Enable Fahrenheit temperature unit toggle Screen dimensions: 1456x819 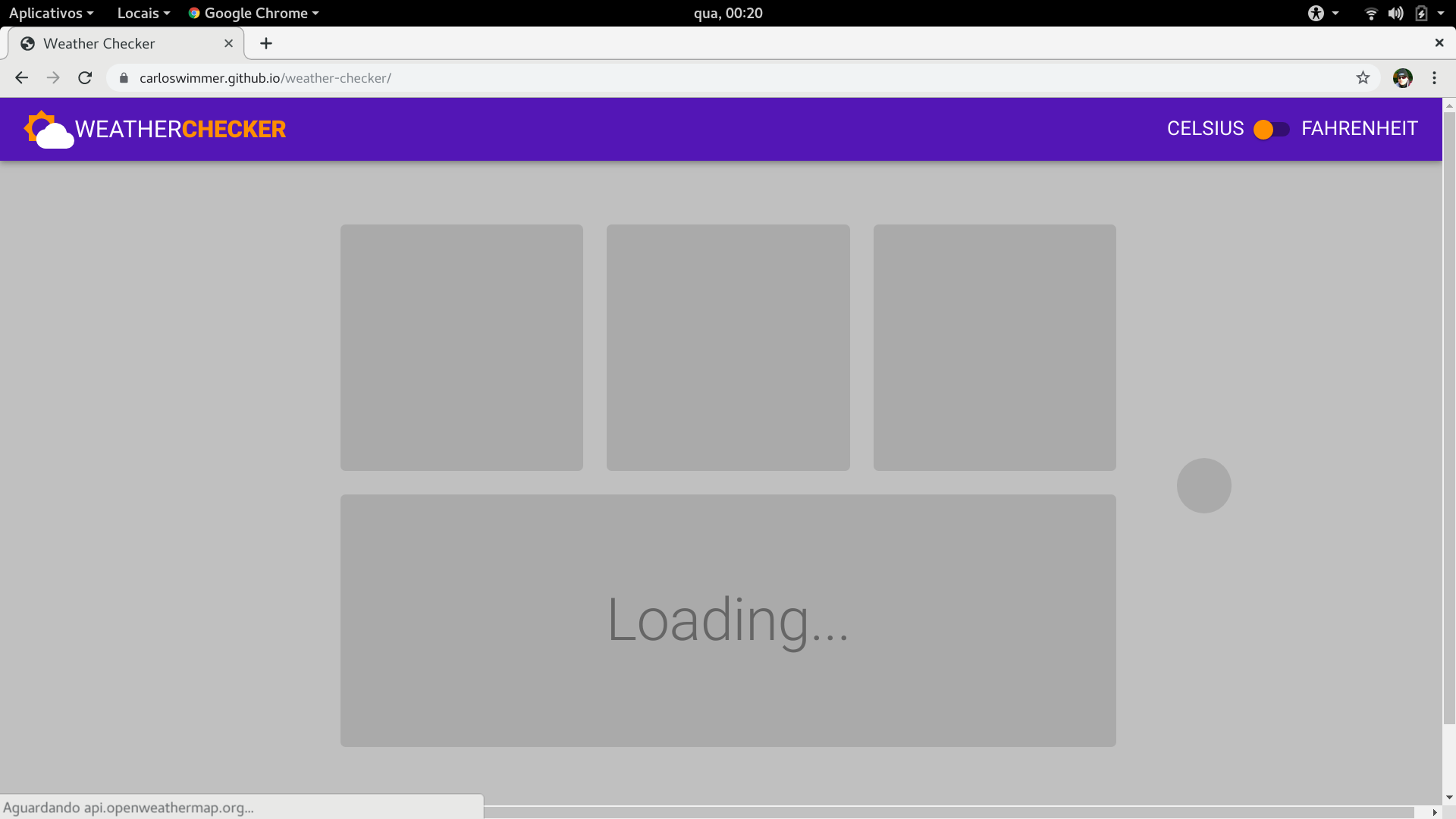(x=1272, y=128)
